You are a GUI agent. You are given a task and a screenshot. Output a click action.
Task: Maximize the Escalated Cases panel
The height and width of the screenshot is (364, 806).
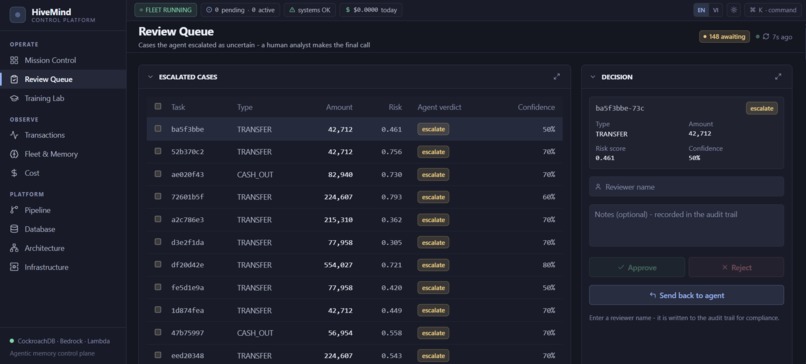(557, 77)
